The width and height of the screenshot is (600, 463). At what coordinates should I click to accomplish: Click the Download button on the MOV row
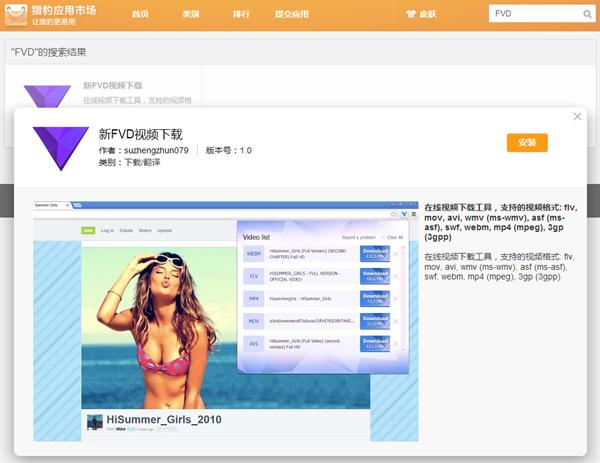pos(375,321)
